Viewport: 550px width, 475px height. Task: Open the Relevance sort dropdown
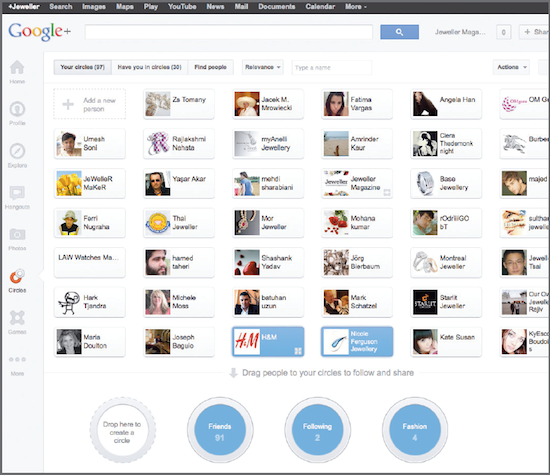click(x=263, y=67)
